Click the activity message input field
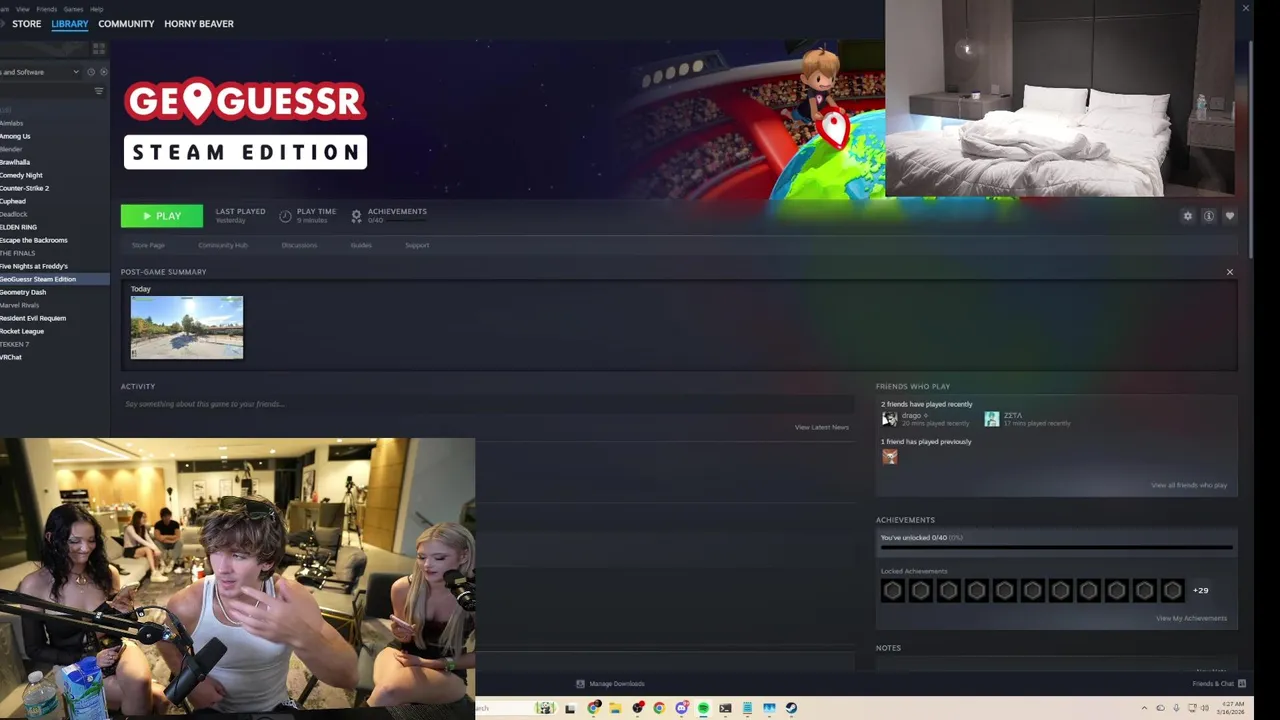Image resolution: width=1280 pixels, height=720 pixels. click(x=487, y=404)
